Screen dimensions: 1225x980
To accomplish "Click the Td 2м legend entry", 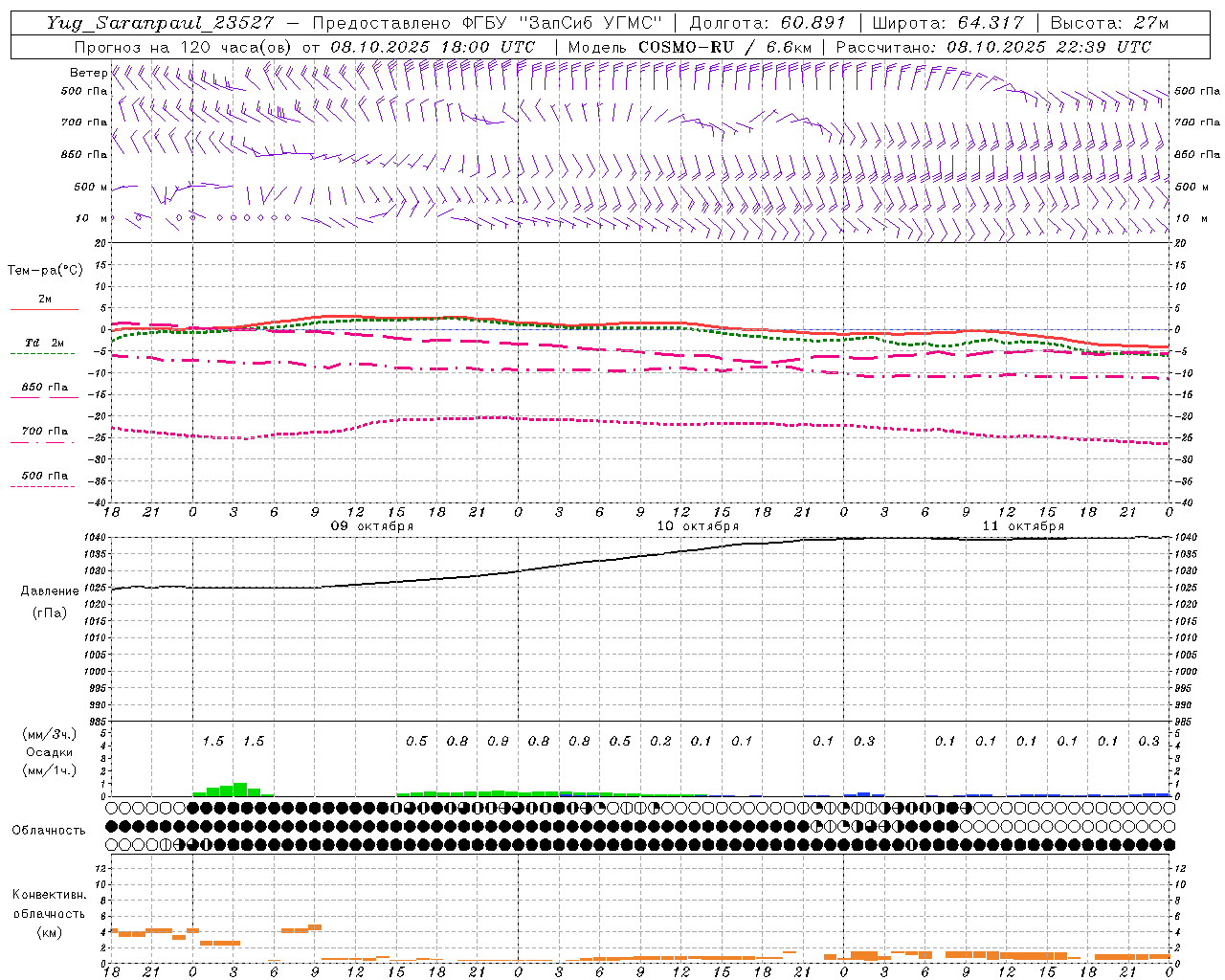I will (44, 343).
